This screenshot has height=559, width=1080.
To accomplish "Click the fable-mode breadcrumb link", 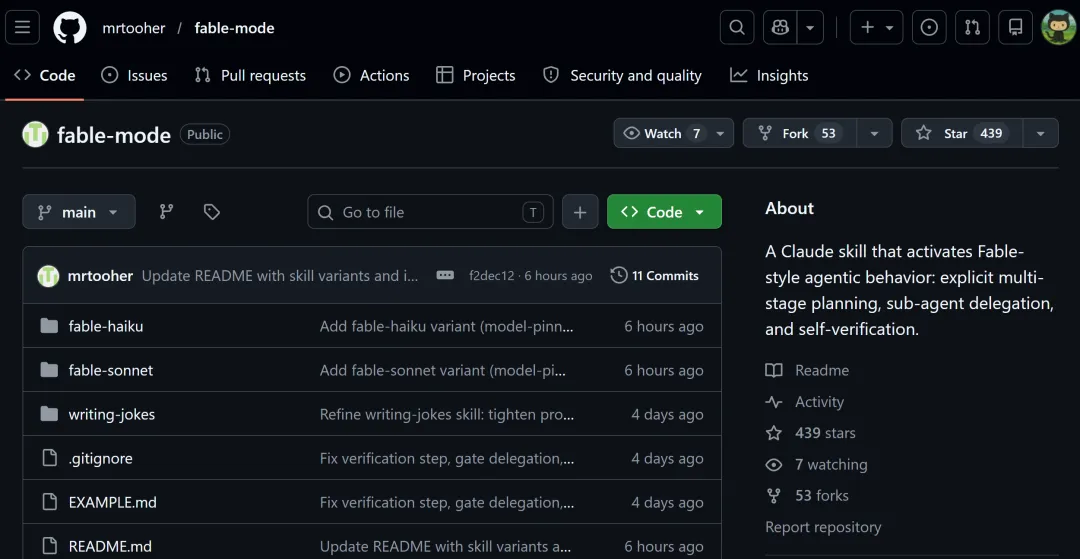I will (x=234, y=28).
